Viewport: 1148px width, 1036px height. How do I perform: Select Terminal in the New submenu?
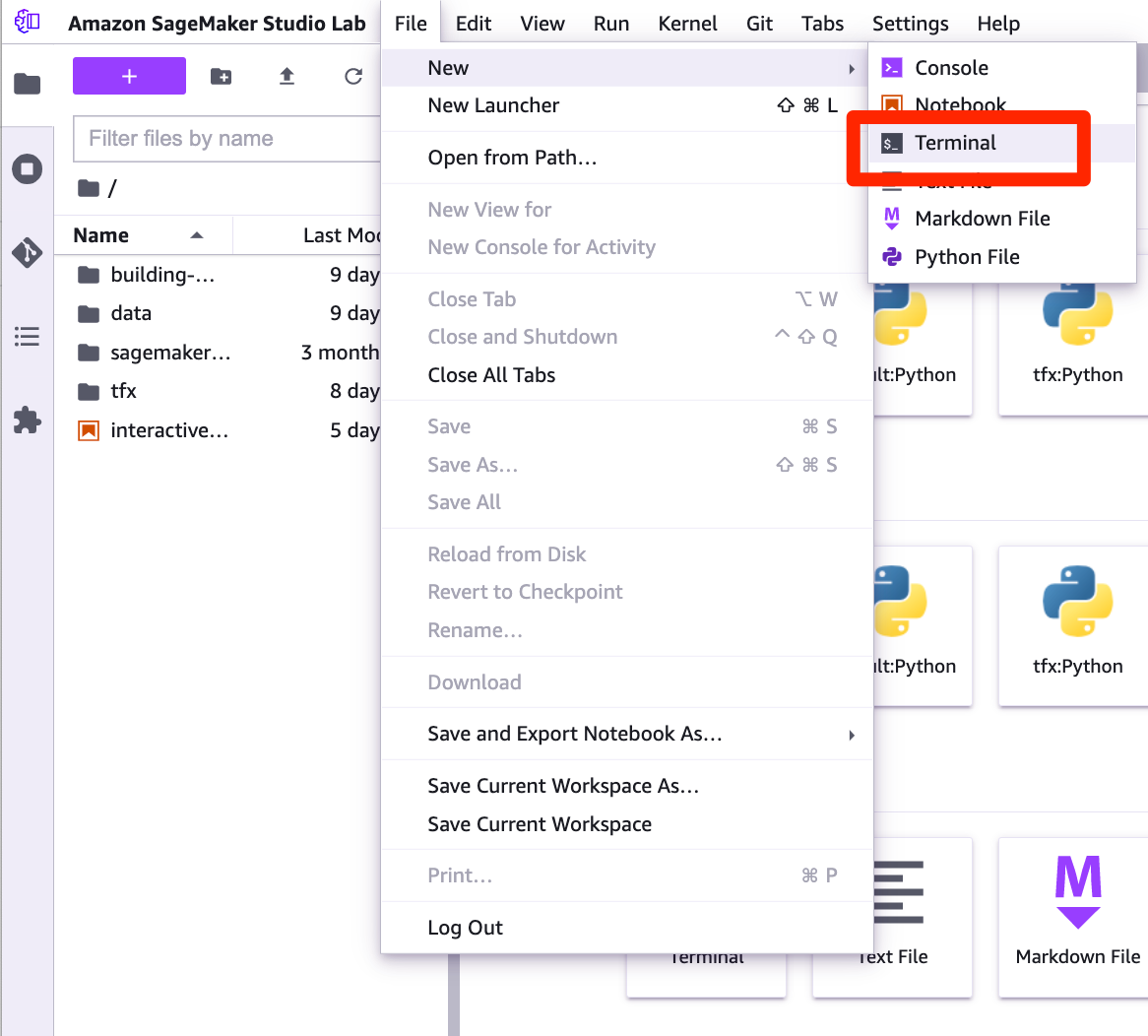pyautogui.click(x=1001, y=143)
